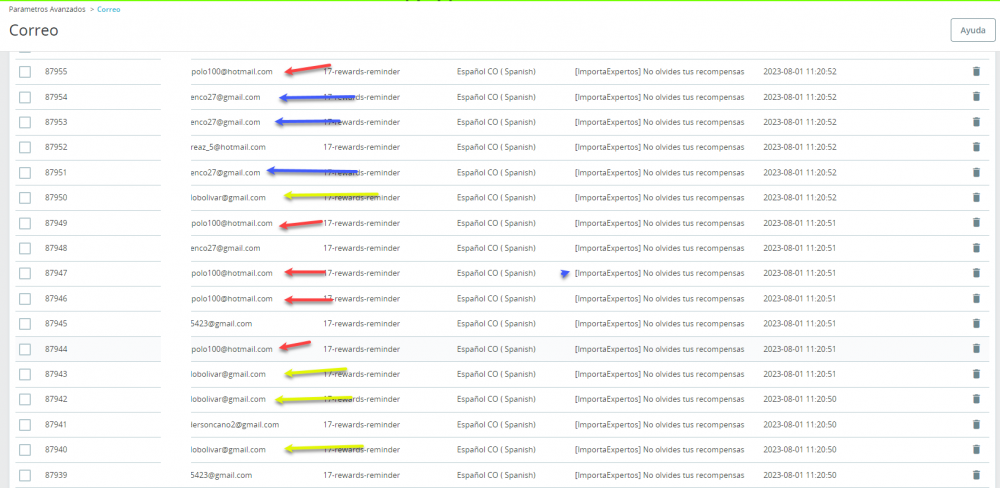
Task: Delete email row 87947 with trash icon
Action: pos(975,273)
